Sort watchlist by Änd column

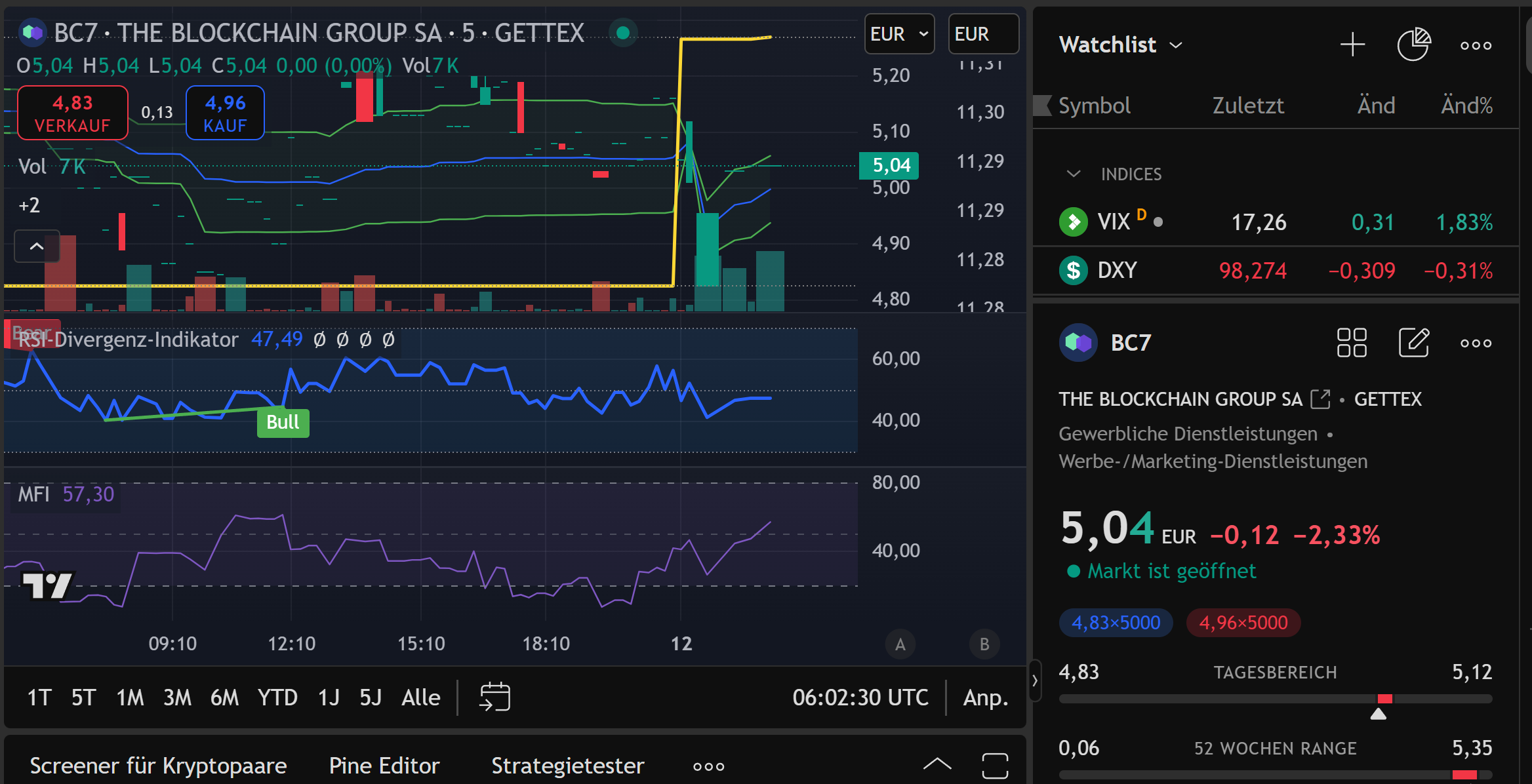click(x=1376, y=106)
